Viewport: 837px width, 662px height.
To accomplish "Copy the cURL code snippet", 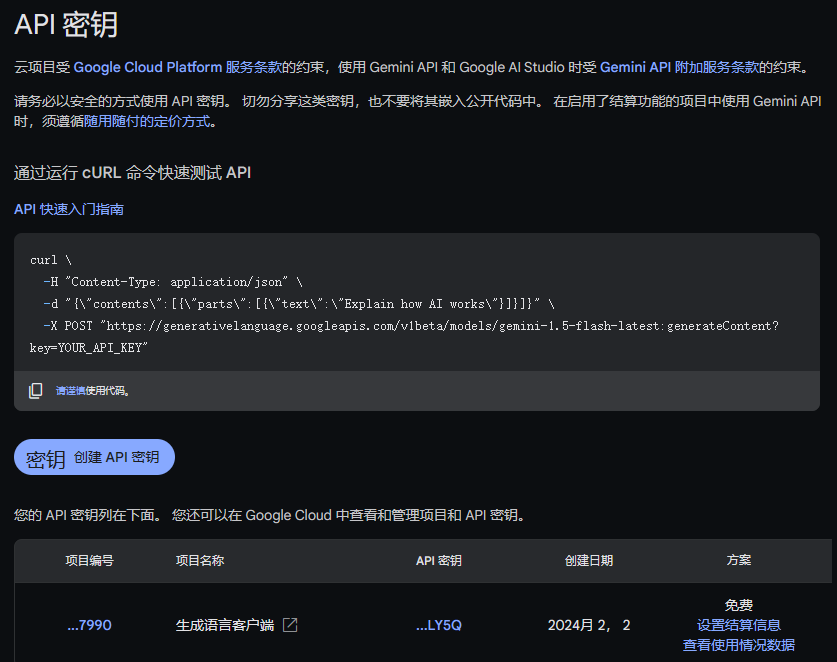I will [36, 391].
